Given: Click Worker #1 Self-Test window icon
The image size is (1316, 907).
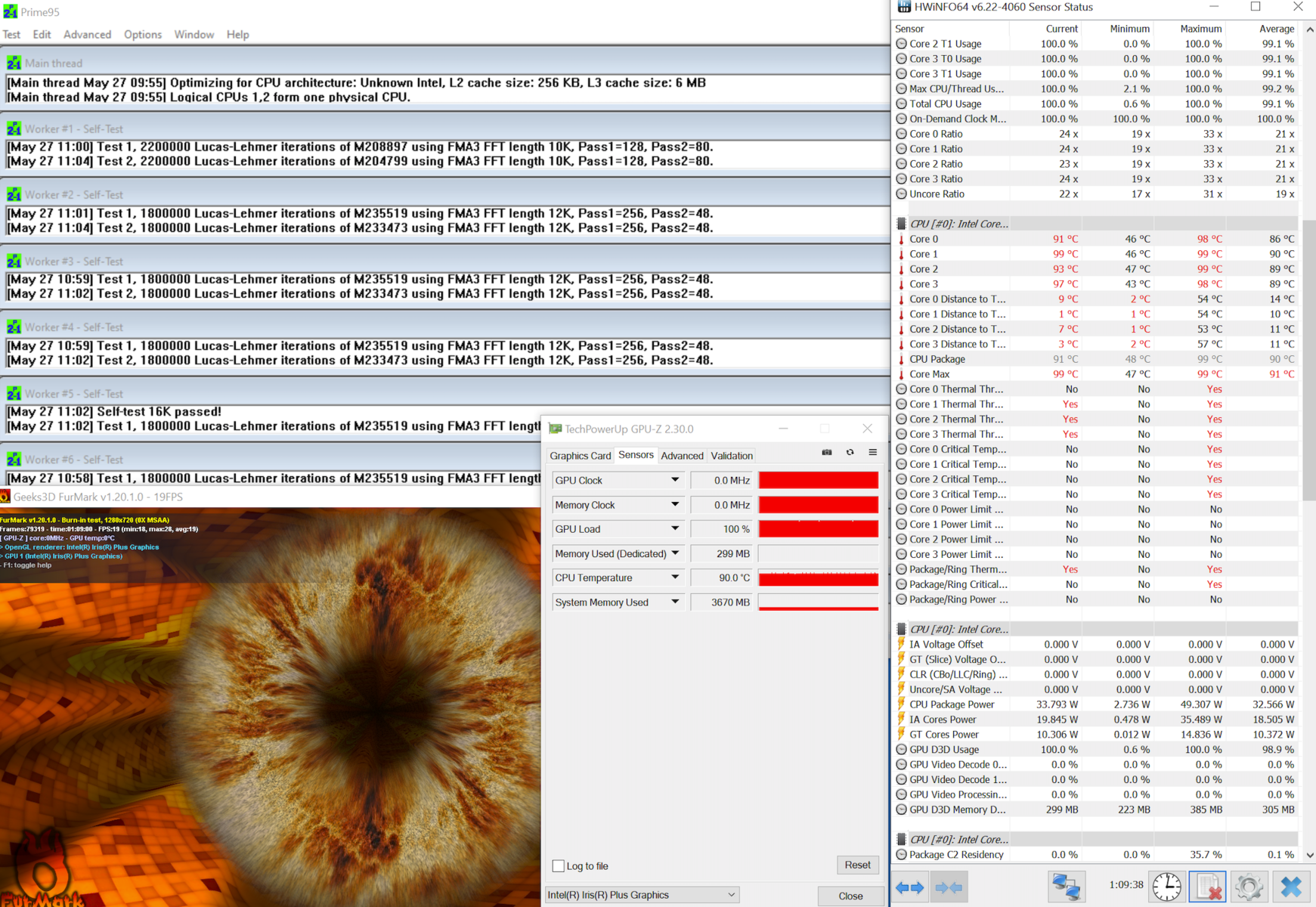Looking at the screenshot, I should tap(14, 128).
